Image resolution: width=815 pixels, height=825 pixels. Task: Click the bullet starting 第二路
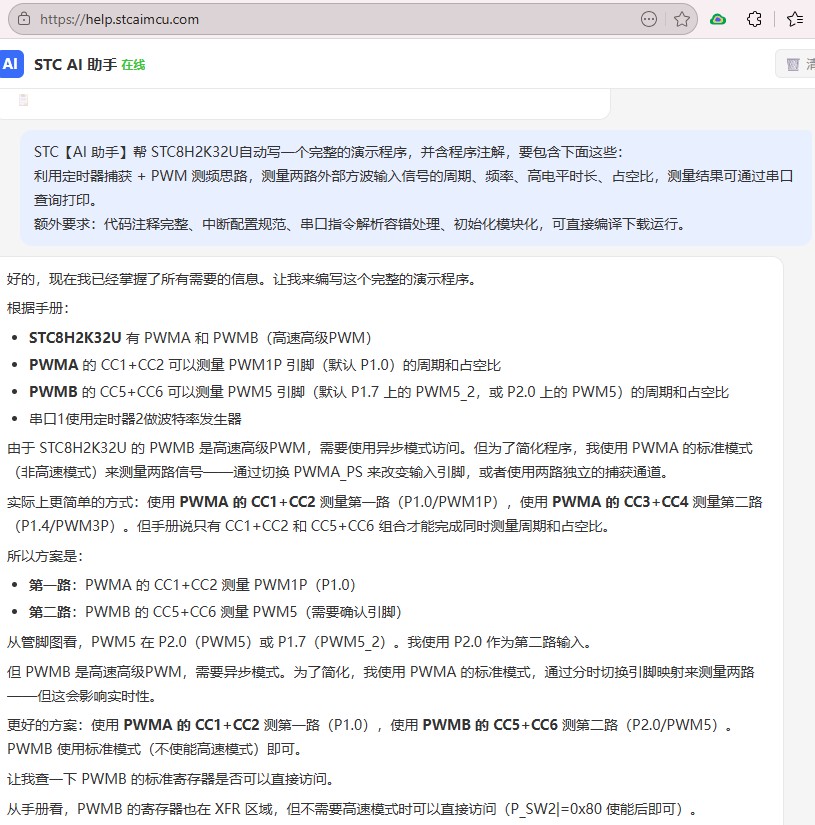(215, 612)
